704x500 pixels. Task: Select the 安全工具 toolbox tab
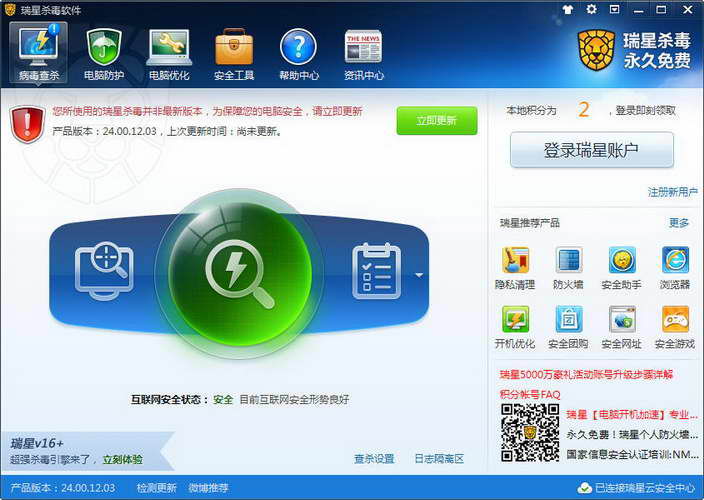click(234, 54)
